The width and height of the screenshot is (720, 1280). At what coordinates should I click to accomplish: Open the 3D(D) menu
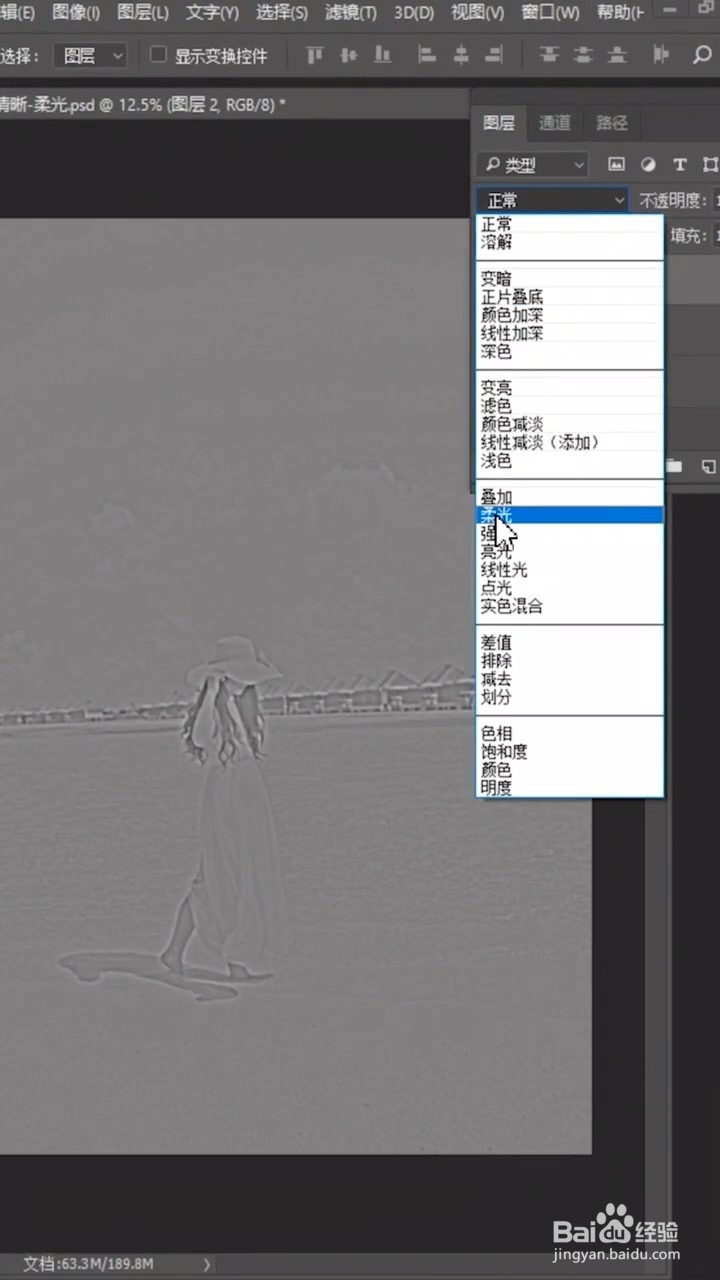pos(414,13)
